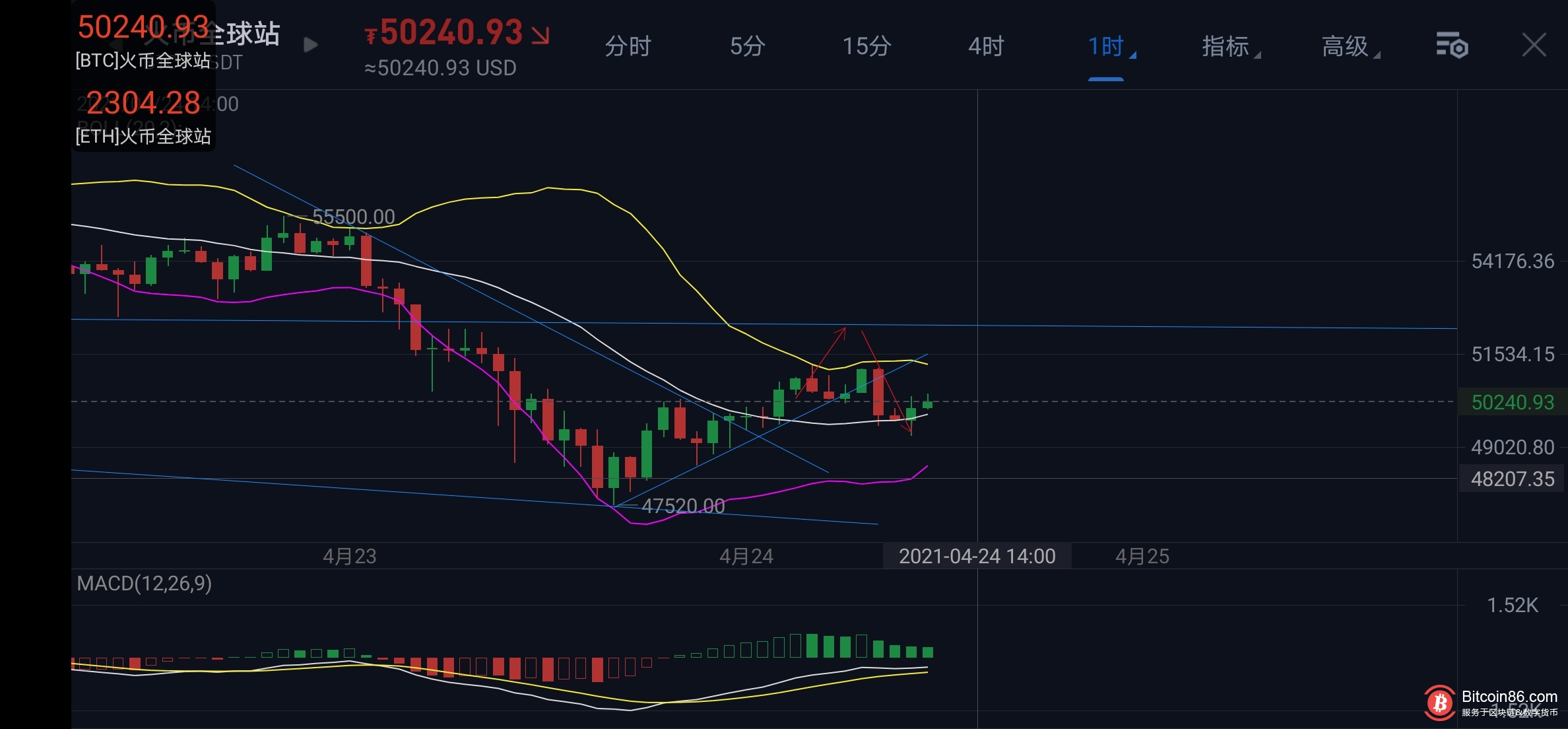Image resolution: width=1568 pixels, height=729 pixels.
Task: Tap the BTC floating price widget
Action: (x=143, y=41)
